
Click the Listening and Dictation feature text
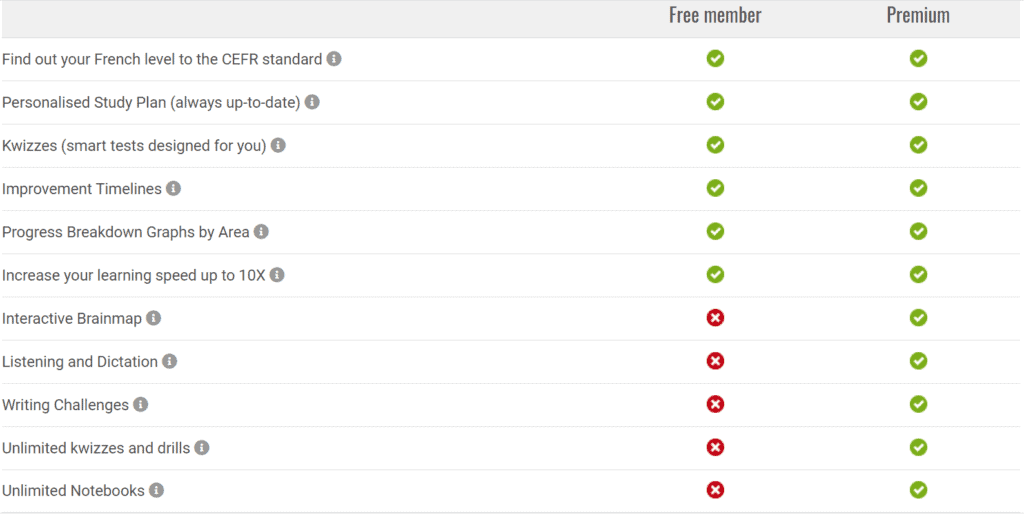coord(80,362)
